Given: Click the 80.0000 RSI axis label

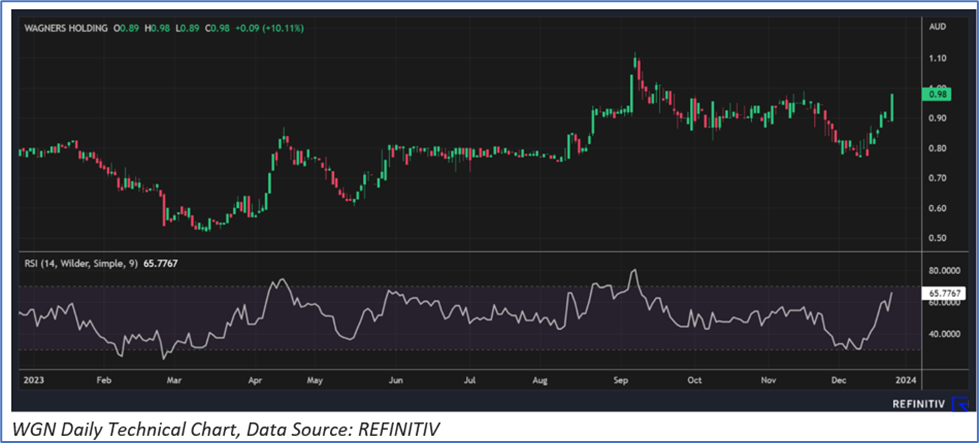Looking at the screenshot, I should [x=945, y=271].
